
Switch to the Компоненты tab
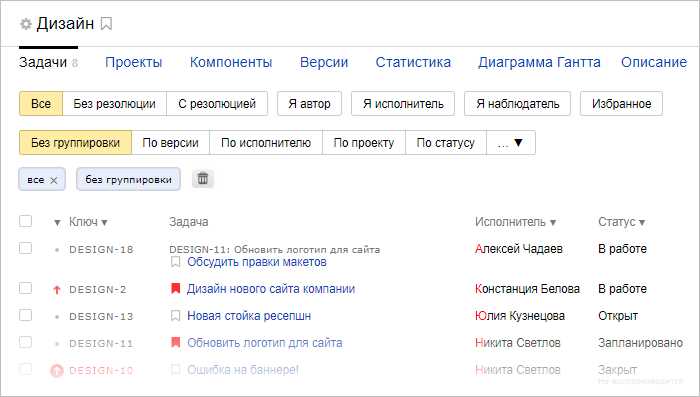point(231,62)
